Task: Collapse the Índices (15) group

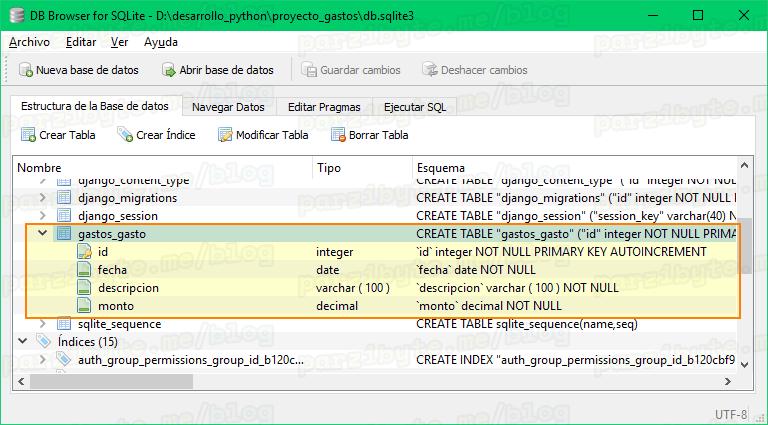Action: (x=24, y=342)
